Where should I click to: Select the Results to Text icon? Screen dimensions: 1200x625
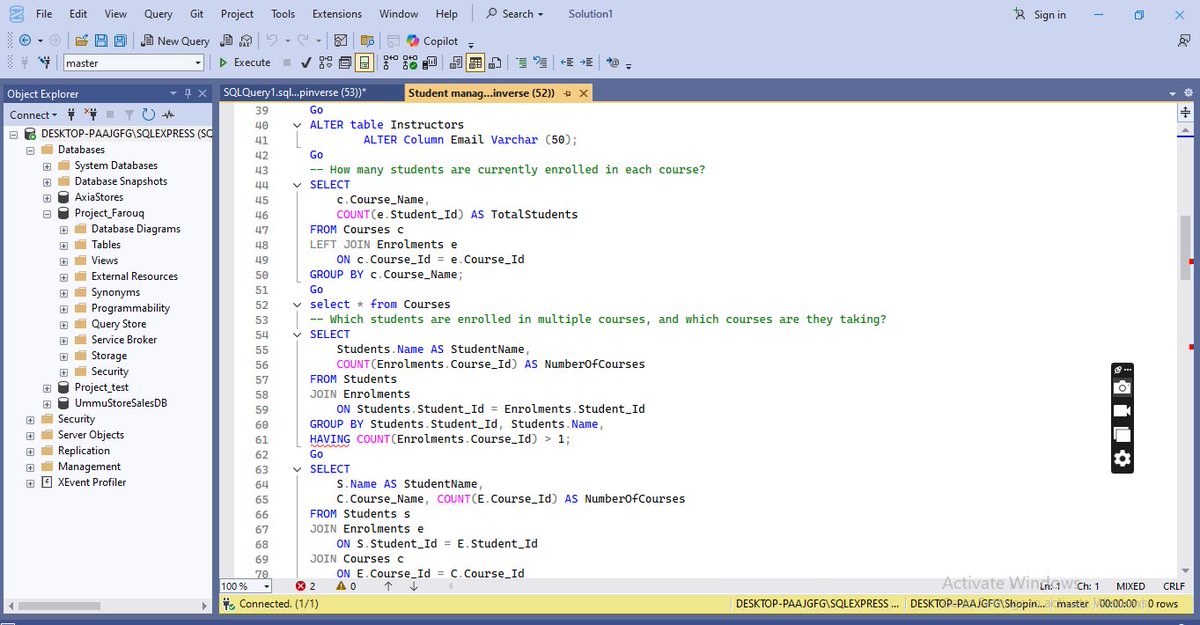[456, 62]
